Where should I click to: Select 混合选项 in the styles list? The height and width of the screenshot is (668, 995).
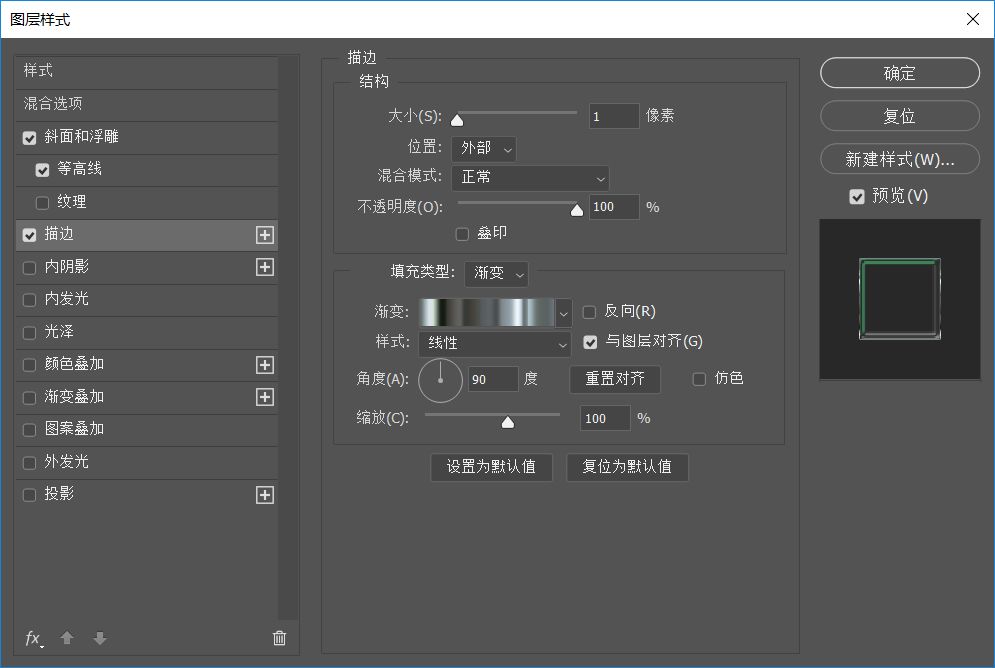click(x=53, y=104)
